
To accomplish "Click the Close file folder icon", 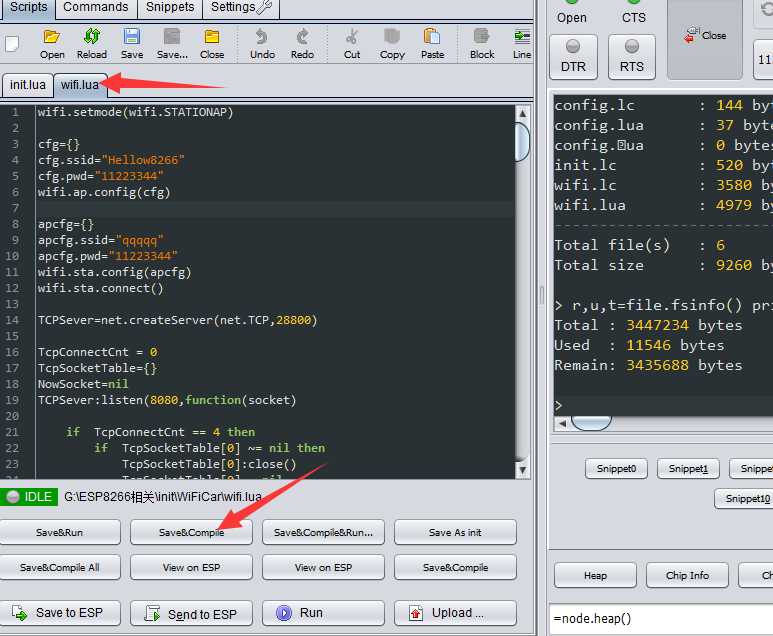I will tap(212, 43).
